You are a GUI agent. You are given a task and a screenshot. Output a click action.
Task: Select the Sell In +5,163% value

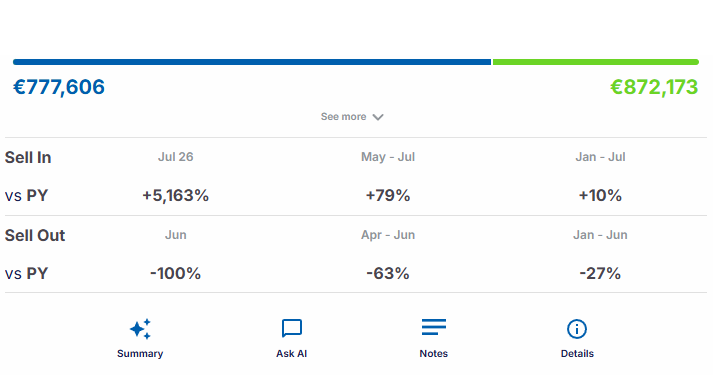[x=176, y=195]
